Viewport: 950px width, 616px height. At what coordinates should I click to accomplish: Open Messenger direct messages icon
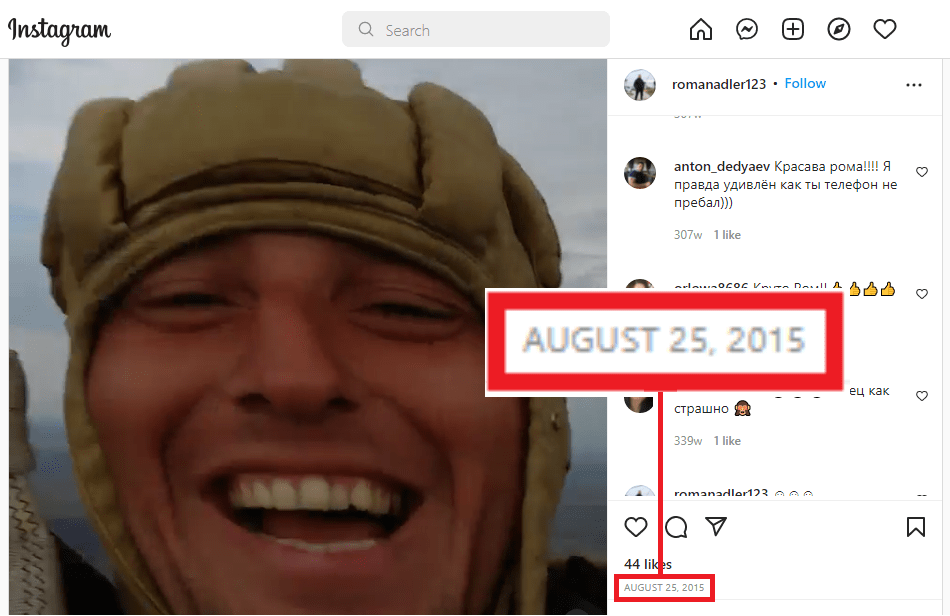coord(747,30)
